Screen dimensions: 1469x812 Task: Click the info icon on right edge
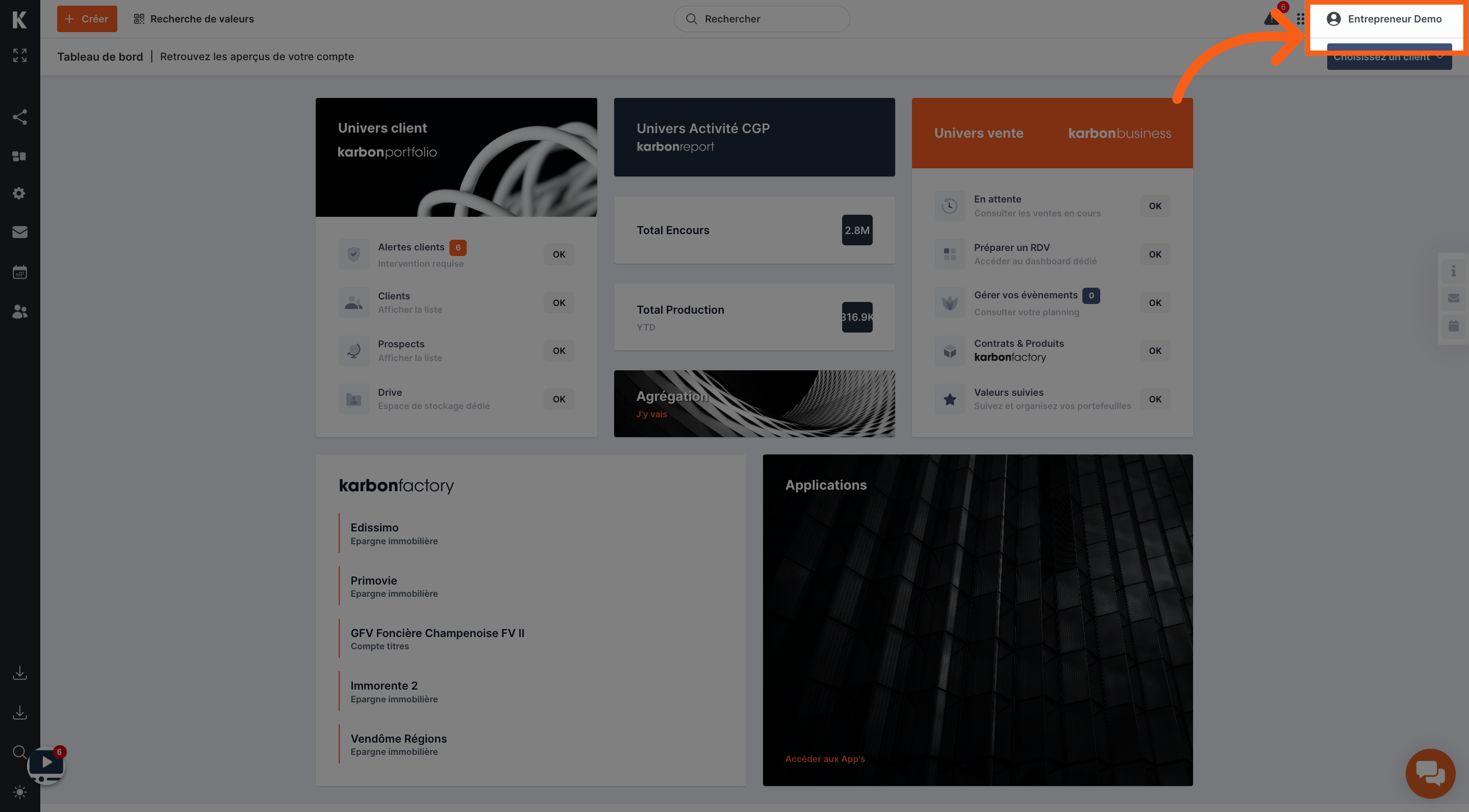[1454, 270]
